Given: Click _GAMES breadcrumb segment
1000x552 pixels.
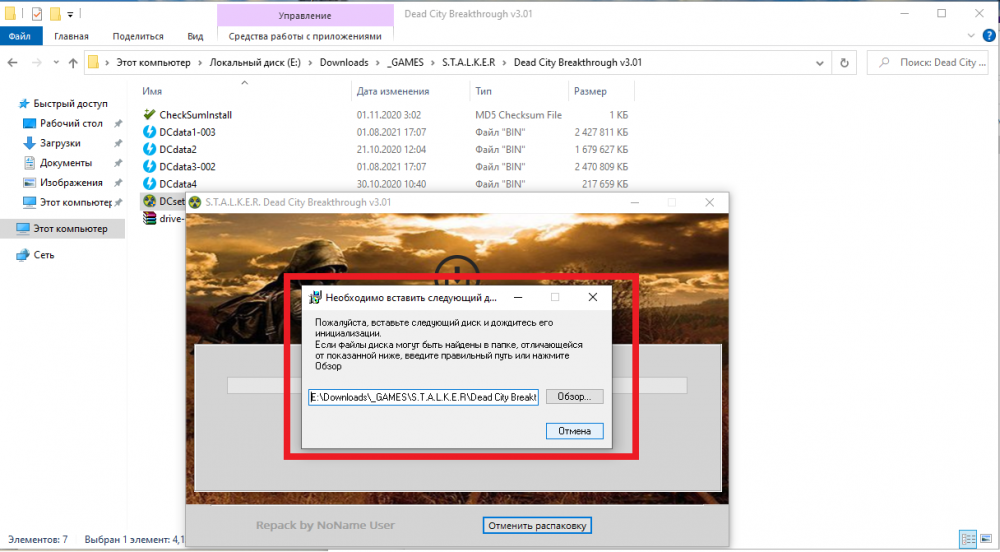Looking at the screenshot, I should pyautogui.click(x=405, y=62).
